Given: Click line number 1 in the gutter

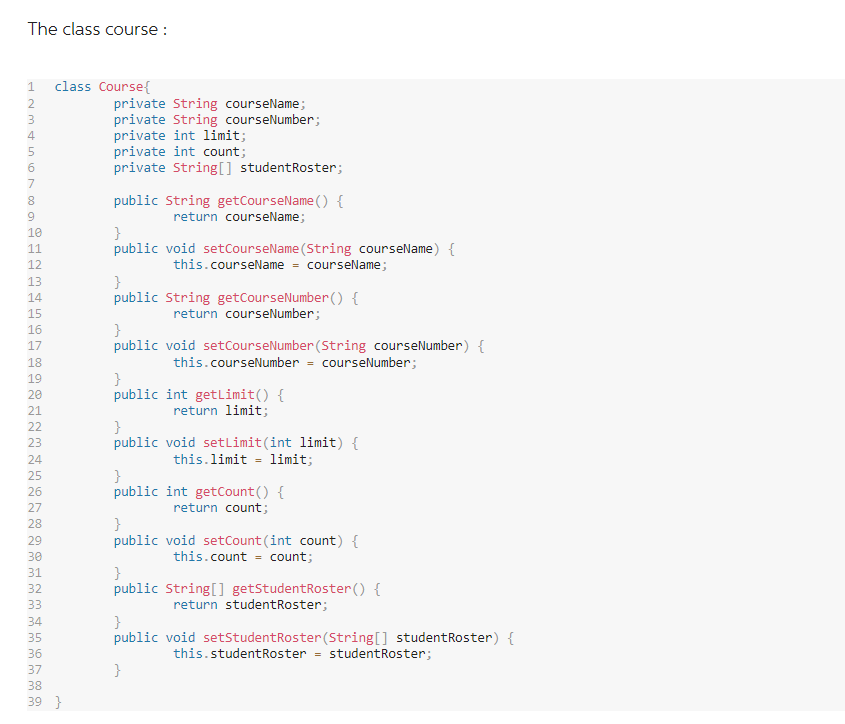Looking at the screenshot, I should (x=30, y=86).
